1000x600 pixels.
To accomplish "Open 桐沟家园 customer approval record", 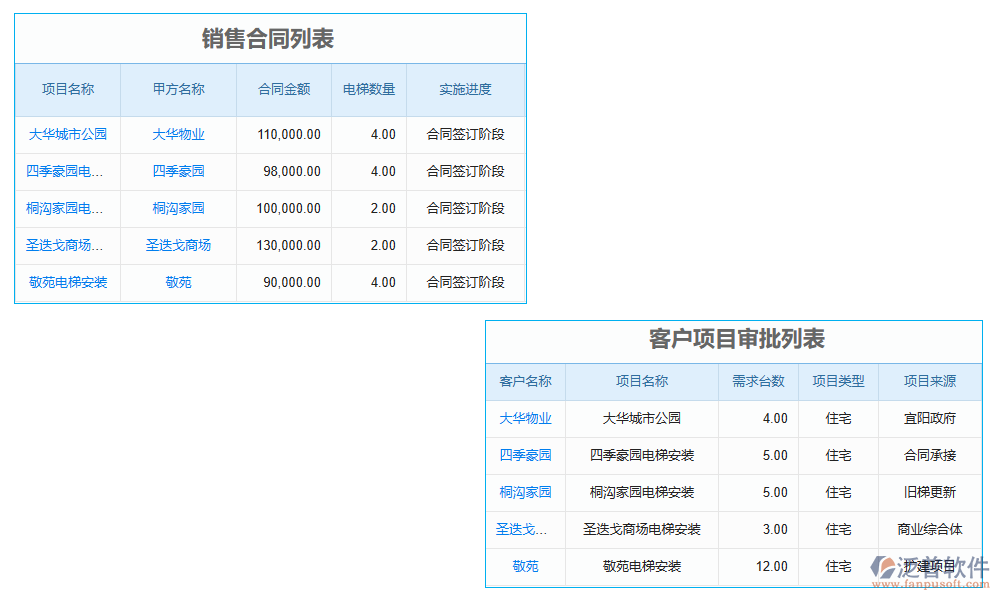I will click(x=524, y=492).
